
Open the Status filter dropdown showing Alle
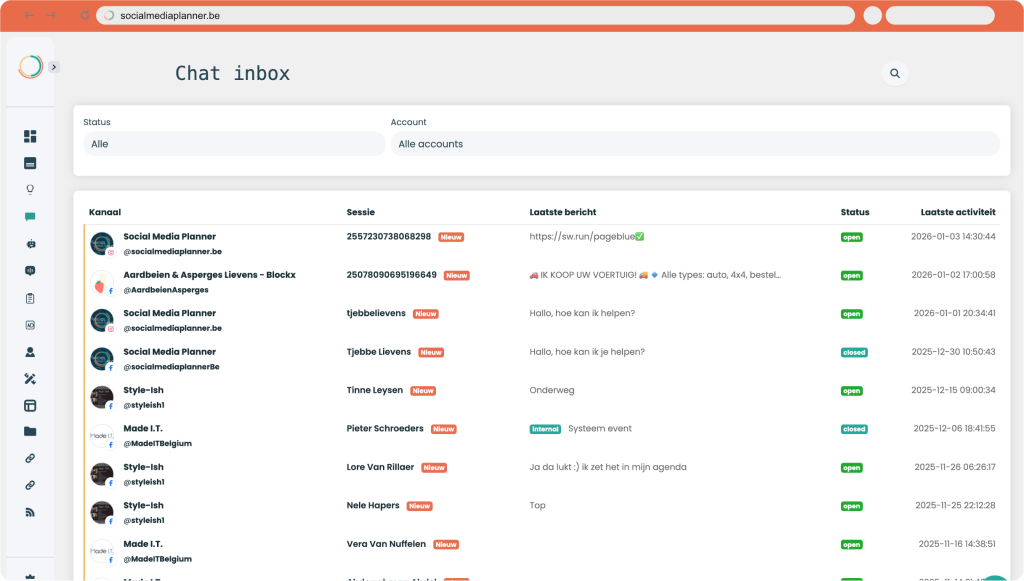pyautogui.click(x=234, y=144)
